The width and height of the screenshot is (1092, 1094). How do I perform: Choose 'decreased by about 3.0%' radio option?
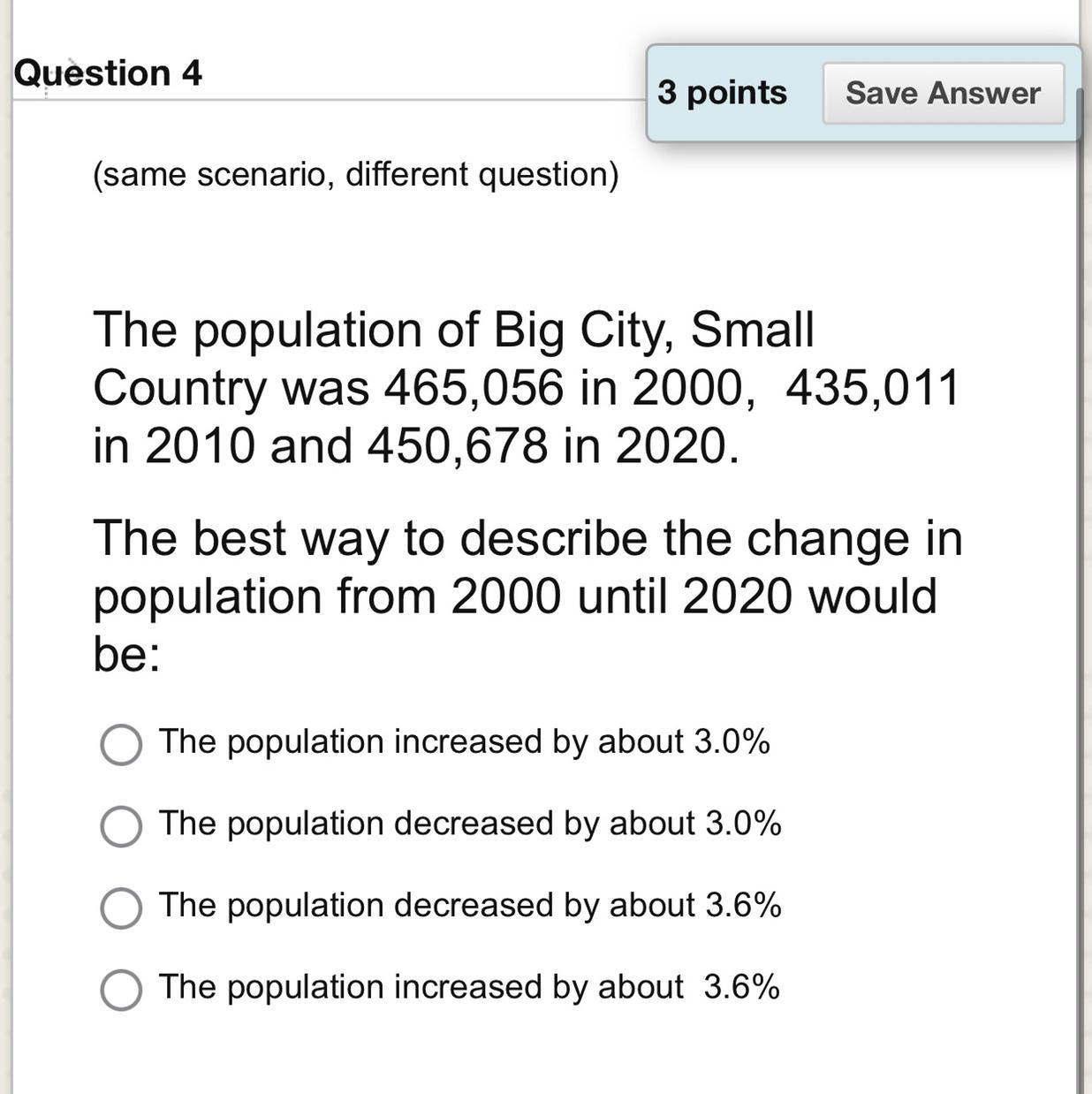[x=121, y=826]
